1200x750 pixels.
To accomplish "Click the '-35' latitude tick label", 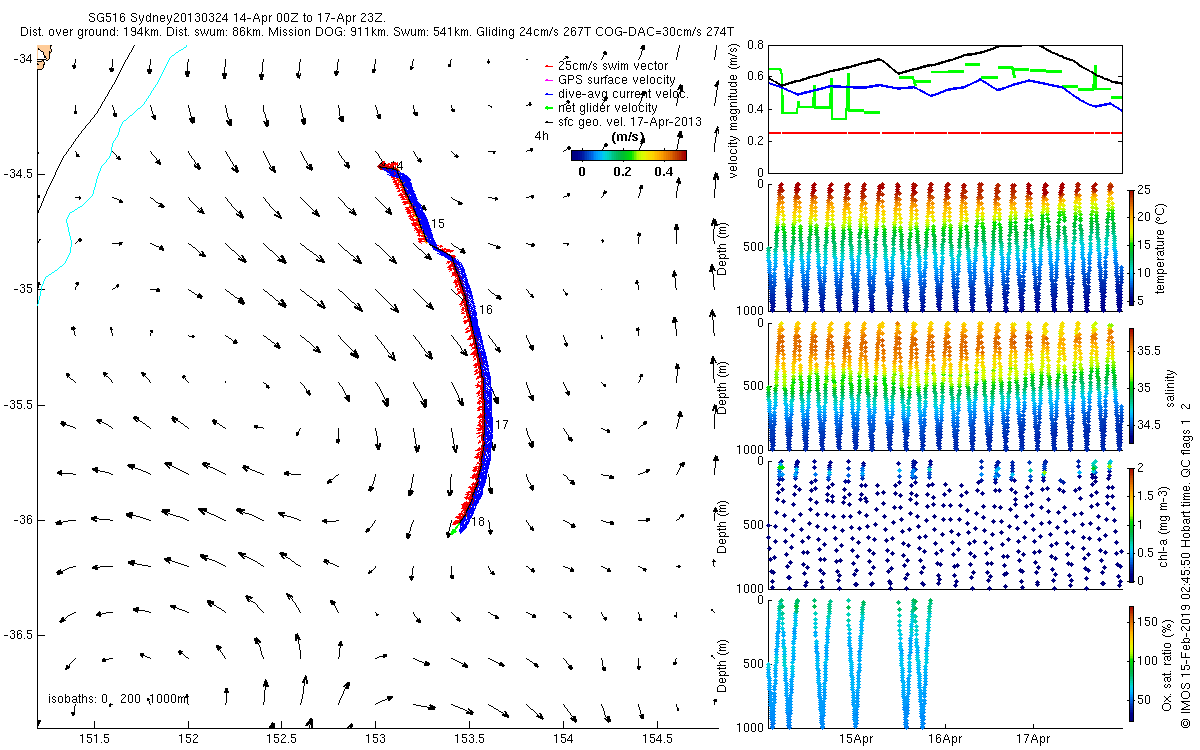I will click(21, 289).
